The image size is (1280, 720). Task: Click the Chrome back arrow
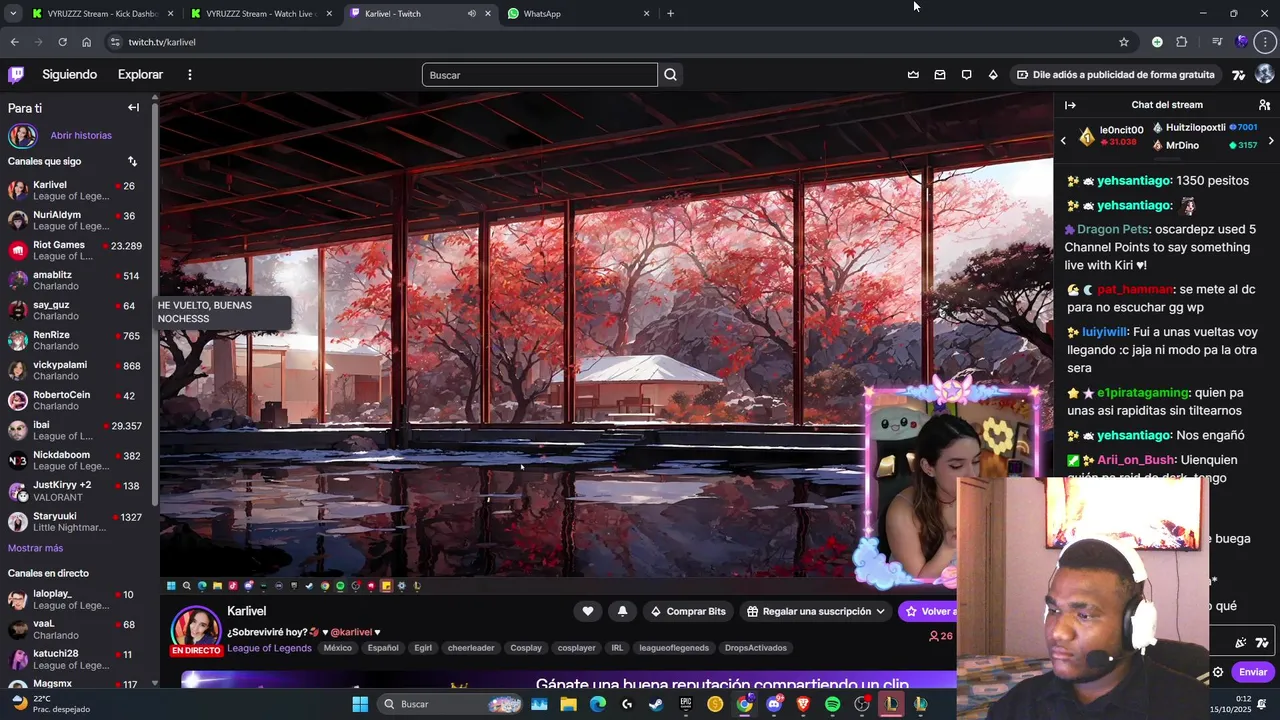pyautogui.click(x=14, y=42)
